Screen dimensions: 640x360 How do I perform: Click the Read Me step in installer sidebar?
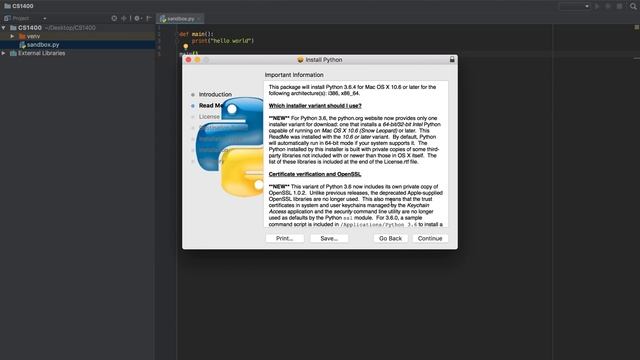point(211,105)
